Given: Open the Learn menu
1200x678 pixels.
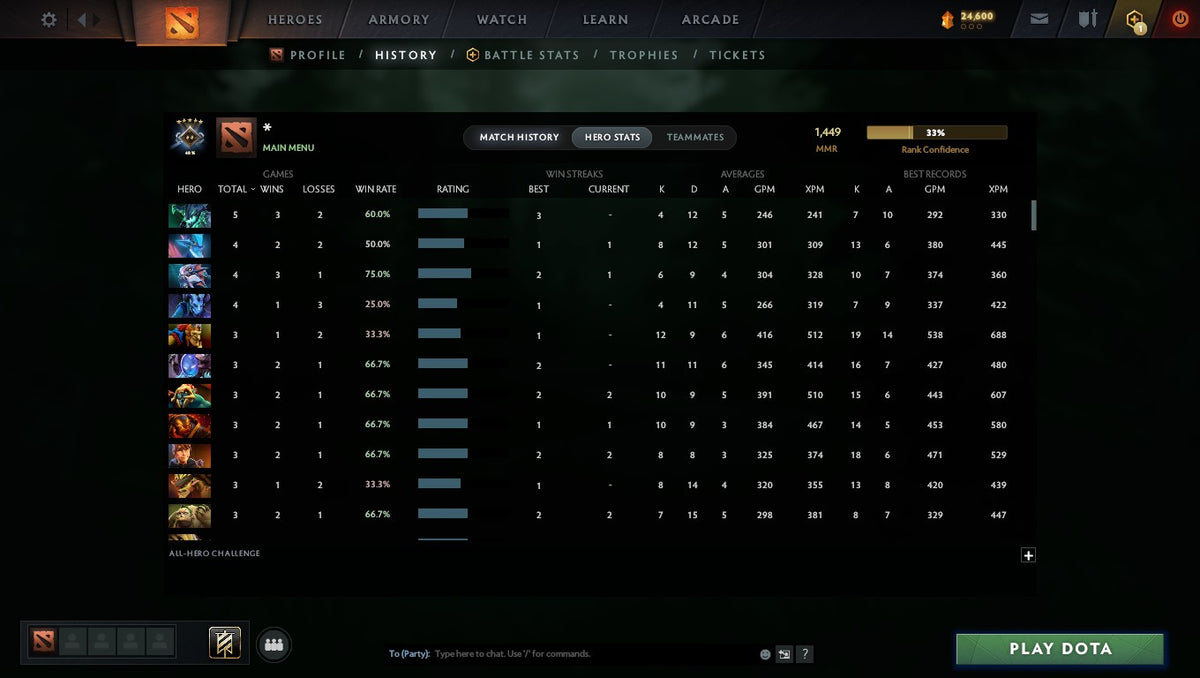Looking at the screenshot, I should pyautogui.click(x=606, y=19).
